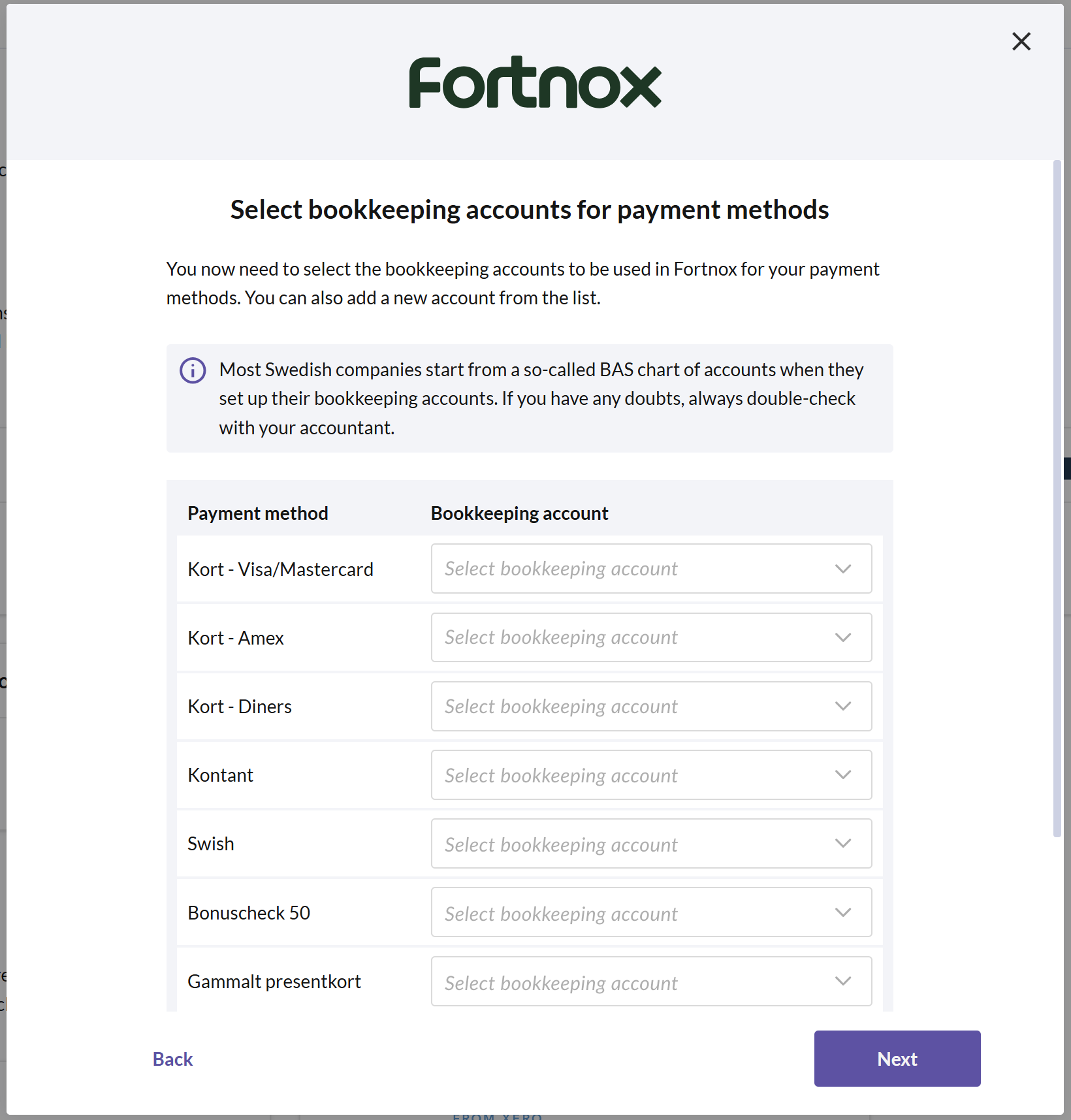Open bookkeeping account dropdown for Kort - Diners
Viewport: 1071px width, 1120px height.
pyautogui.click(x=651, y=706)
